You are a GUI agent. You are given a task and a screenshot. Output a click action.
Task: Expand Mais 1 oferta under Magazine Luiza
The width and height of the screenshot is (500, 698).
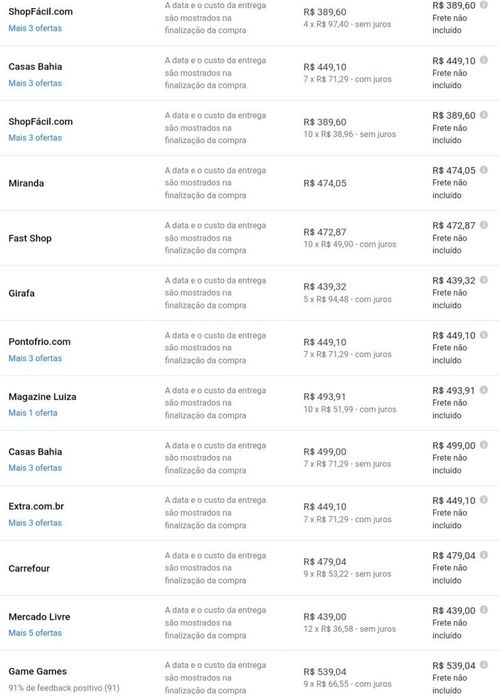(33, 413)
